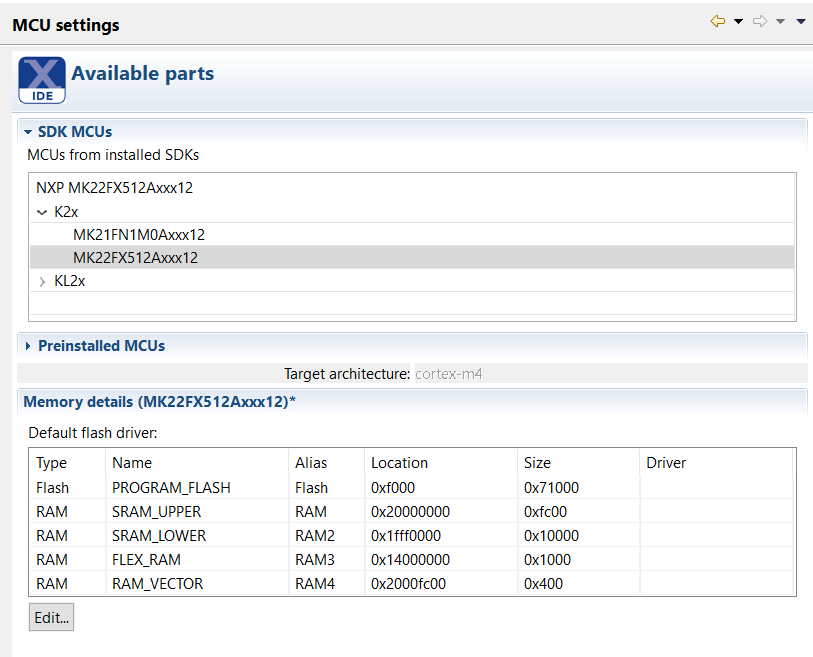The image size is (813, 657).
Task: Select the SRAM_LOWER memory row
Action: pyautogui.click(x=159, y=536)
